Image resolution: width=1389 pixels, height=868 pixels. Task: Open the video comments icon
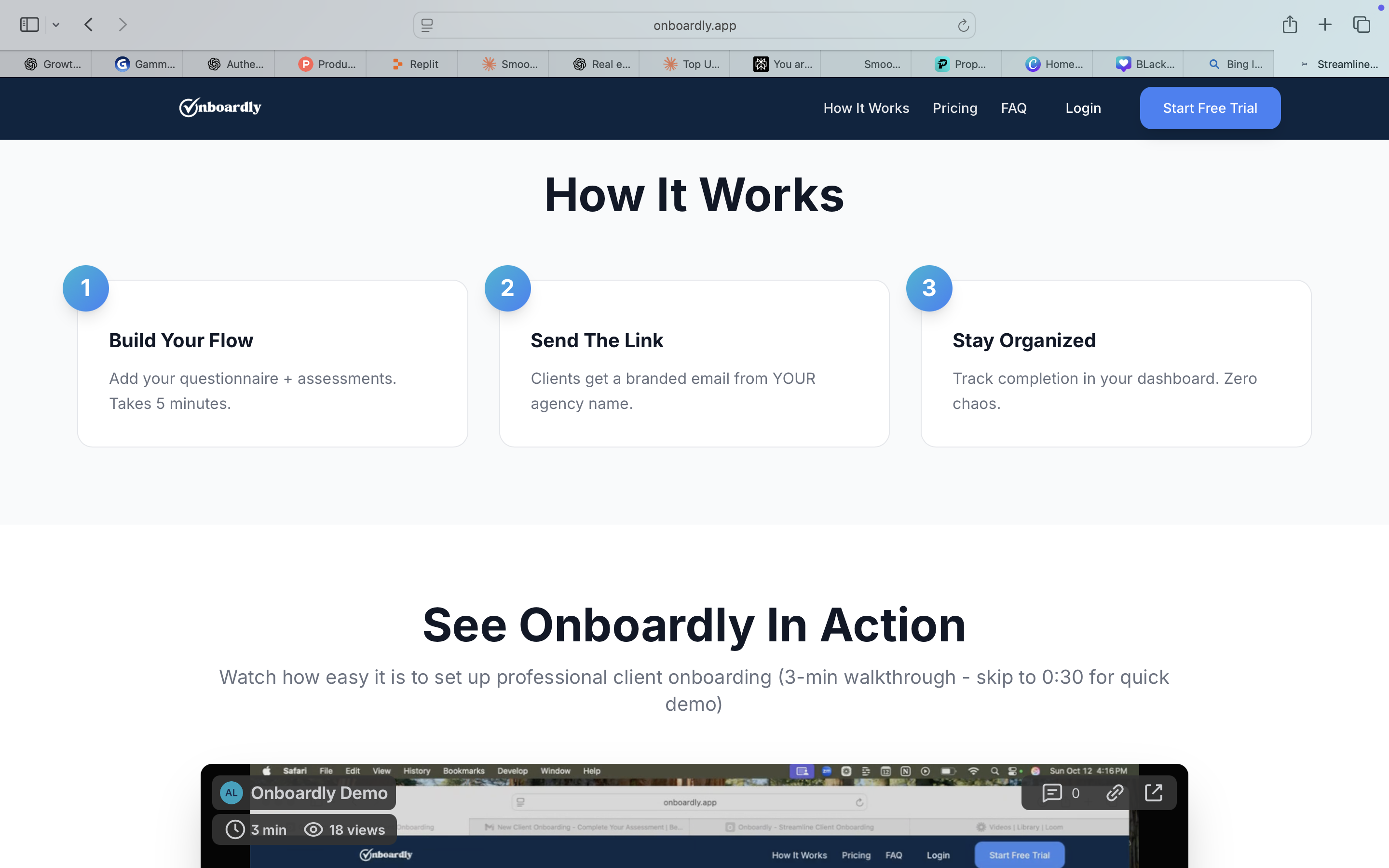tap(1051, 793)
